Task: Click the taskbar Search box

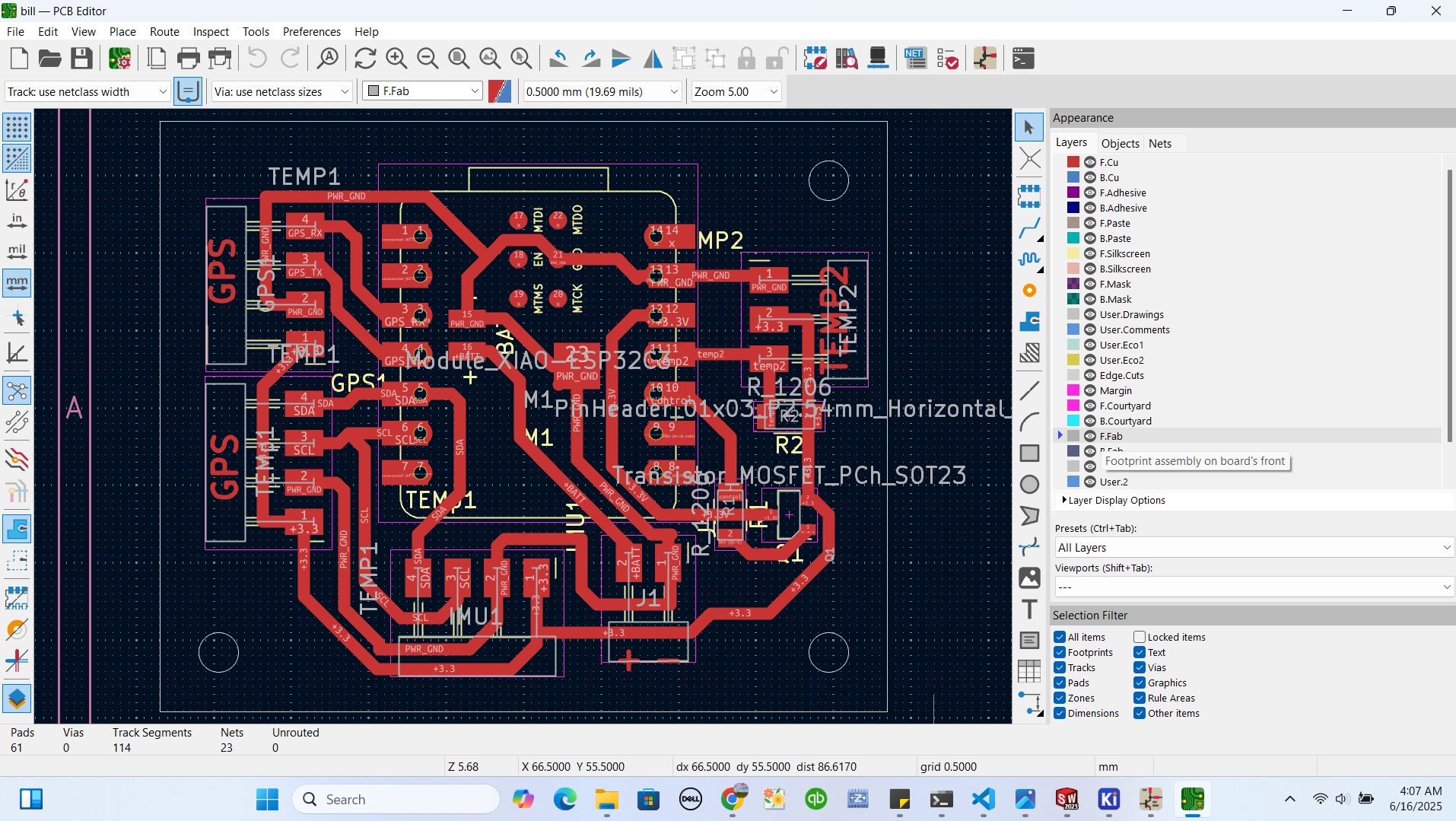Action: pos(396,799)
